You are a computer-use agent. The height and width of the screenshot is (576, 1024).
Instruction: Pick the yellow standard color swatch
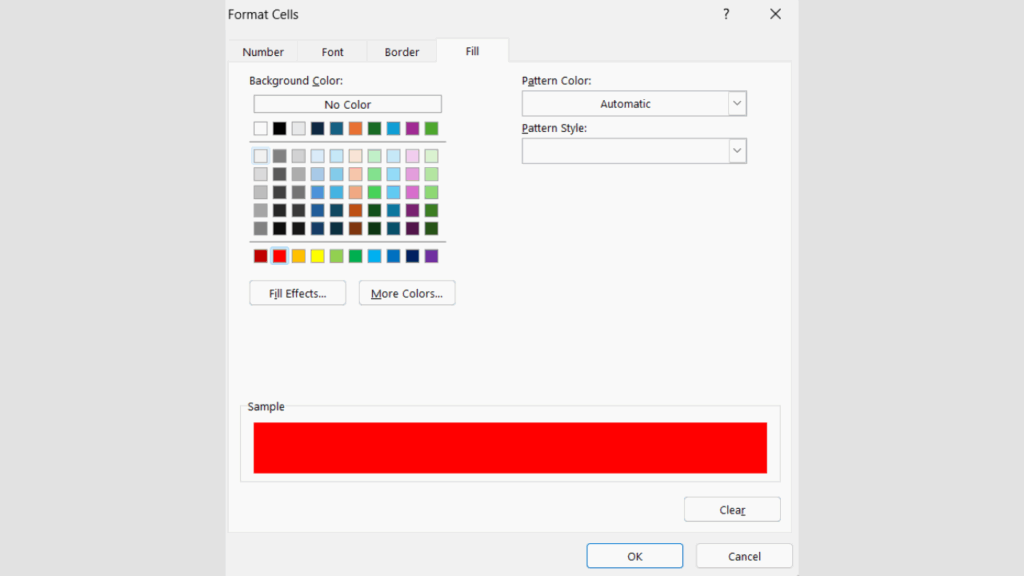[x=318, y=256]
